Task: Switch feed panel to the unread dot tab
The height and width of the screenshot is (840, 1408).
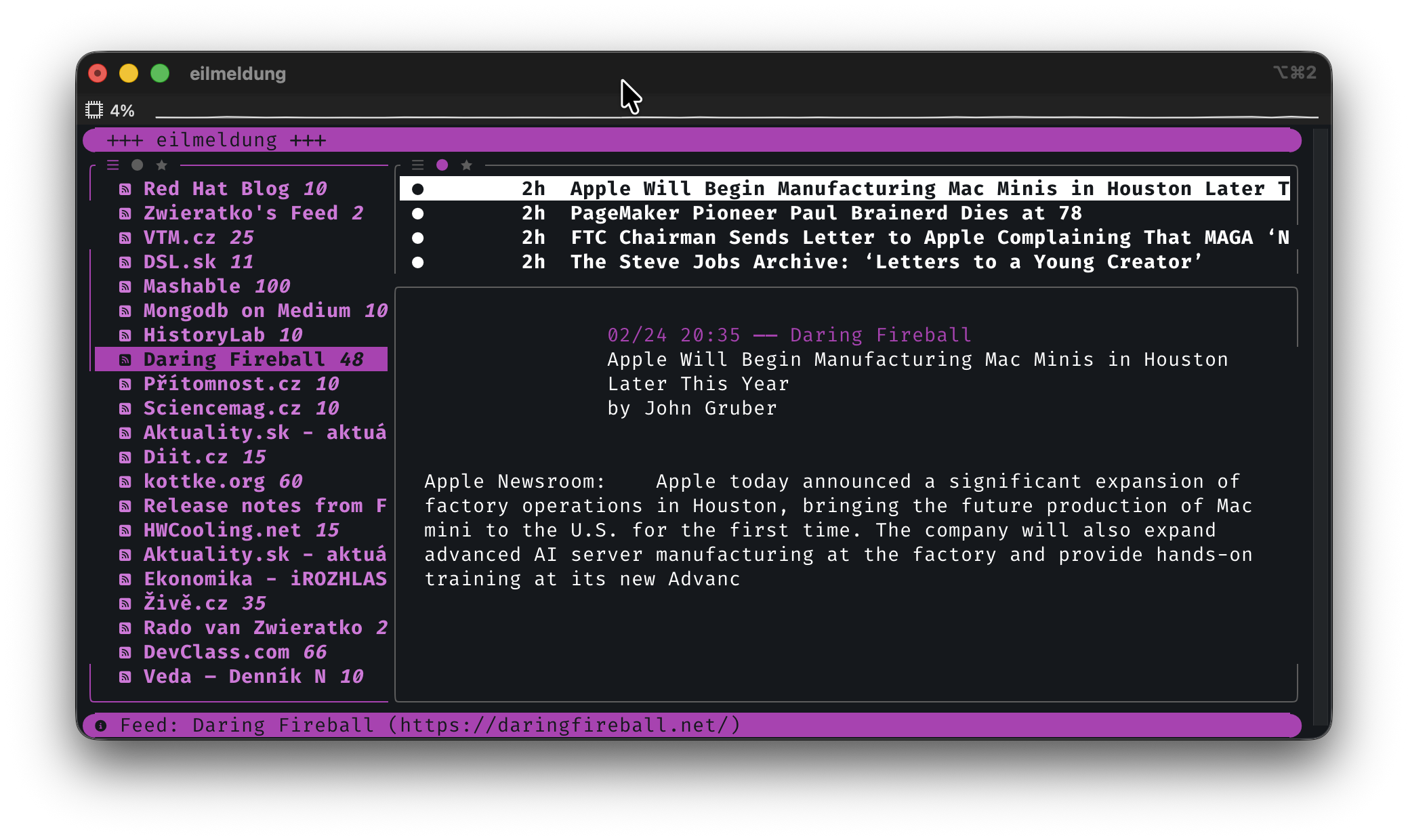Action: tap(138, 165)
